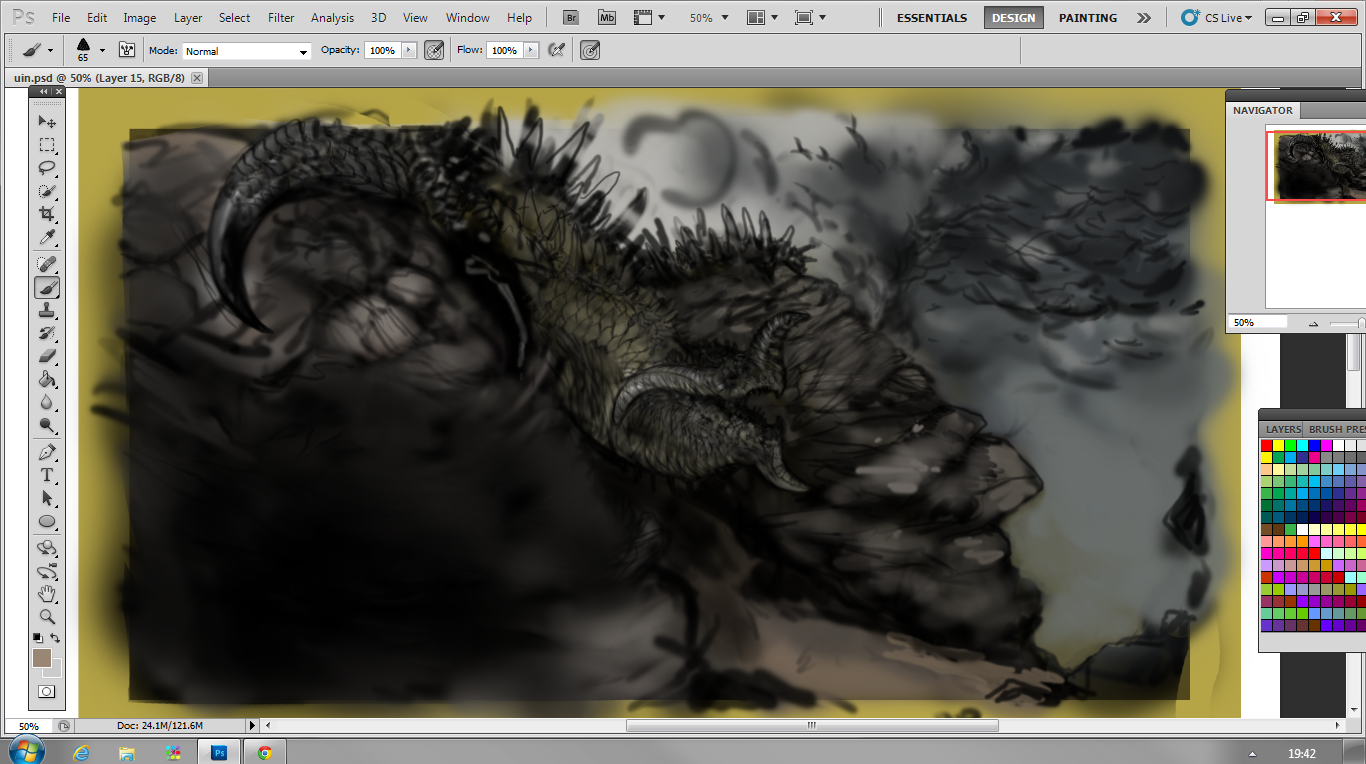The width and height of the screenshot is (1366, 764).
Task: Choose the Eyedropper tool
Action: (47, 238)
